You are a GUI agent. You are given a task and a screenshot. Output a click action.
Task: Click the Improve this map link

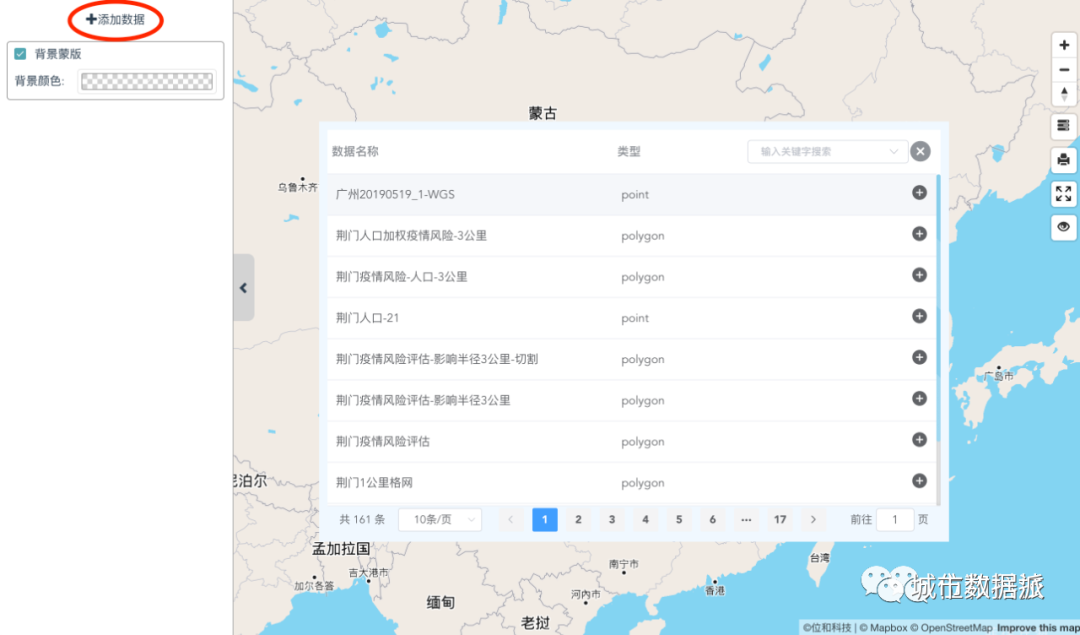click(1038, 627)
